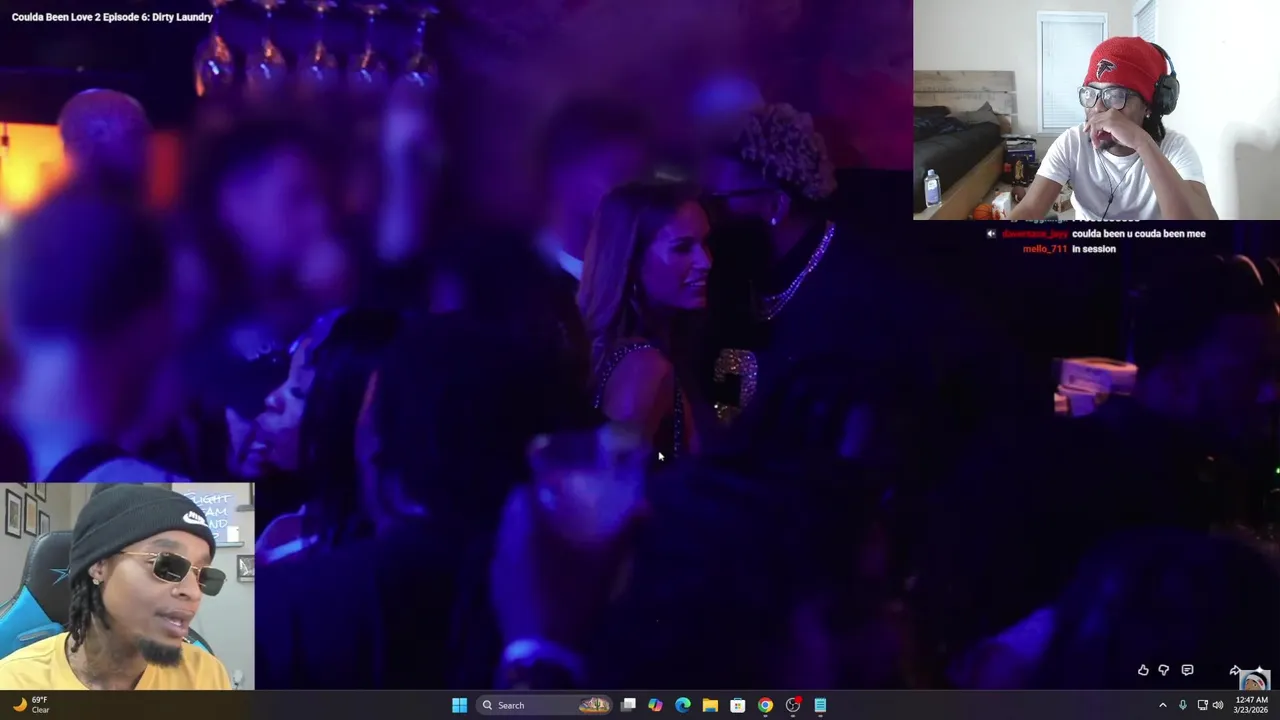Open the Notepad app on the taskbar
Screen dimensions: 1280x720
coord(820,705)
